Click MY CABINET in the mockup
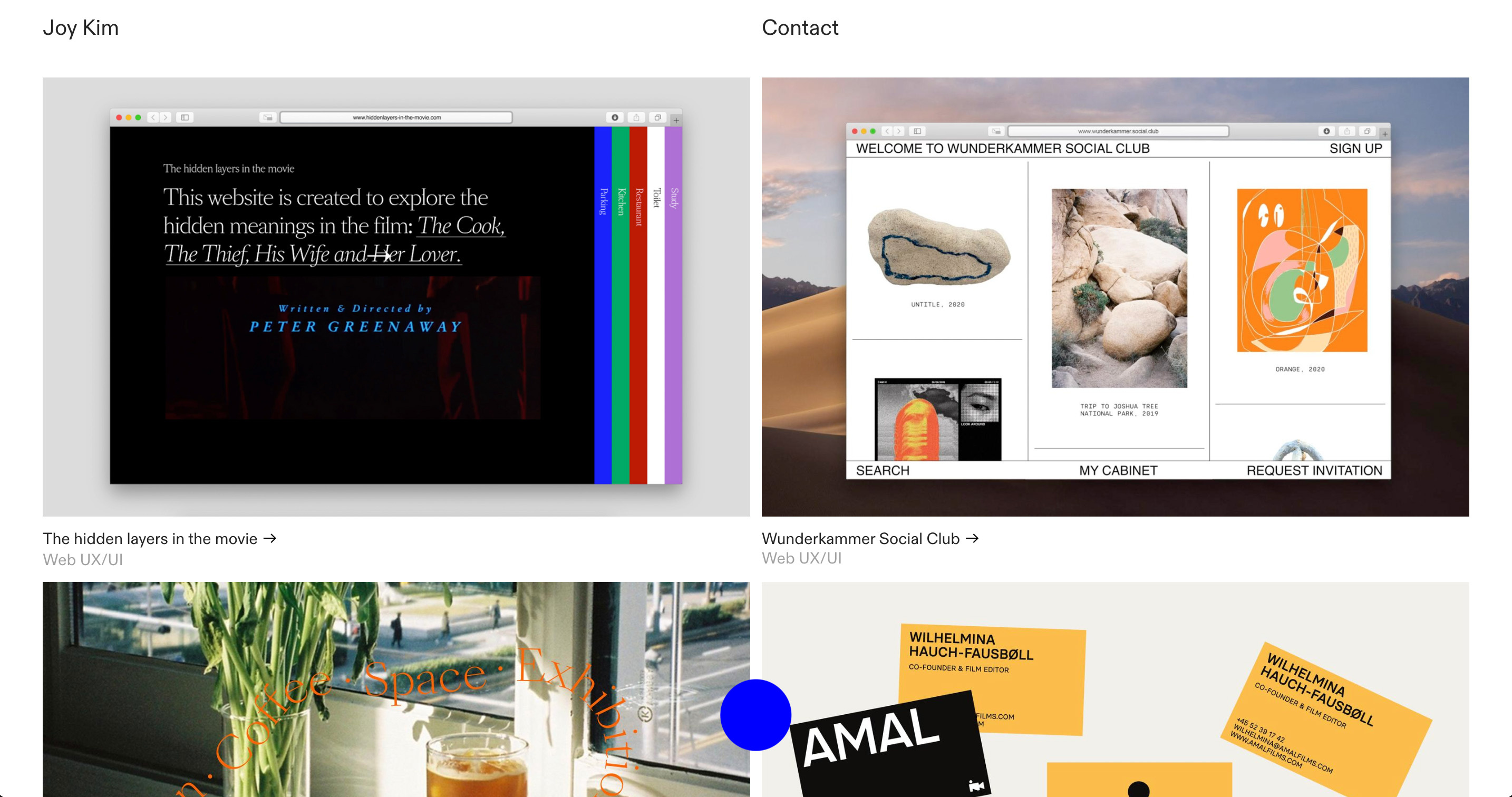Image resolution: width=1512 pixels, height=797 pixels. [x=1118, y=470]
